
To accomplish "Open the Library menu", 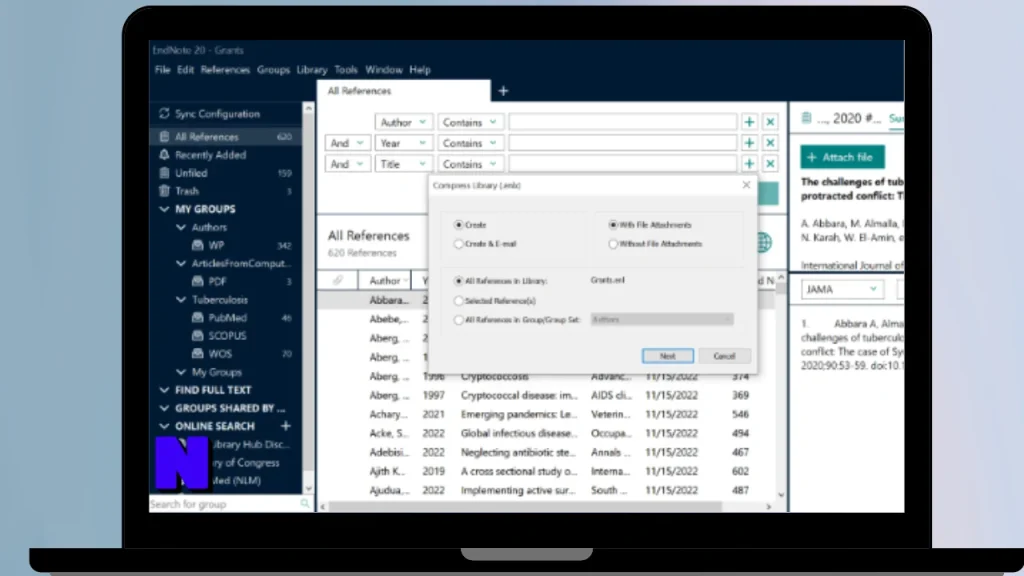I will (312, 69).
